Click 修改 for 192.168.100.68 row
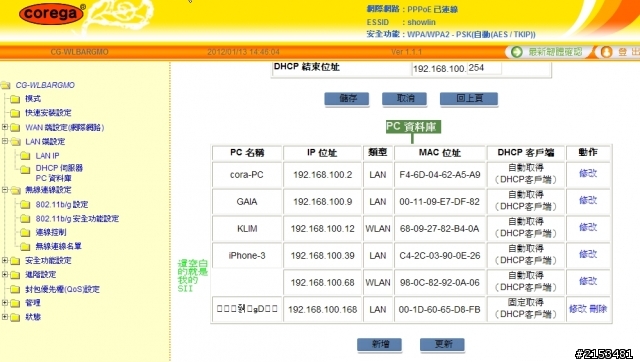This screenshot has height=362, width=640. [588, 281]
